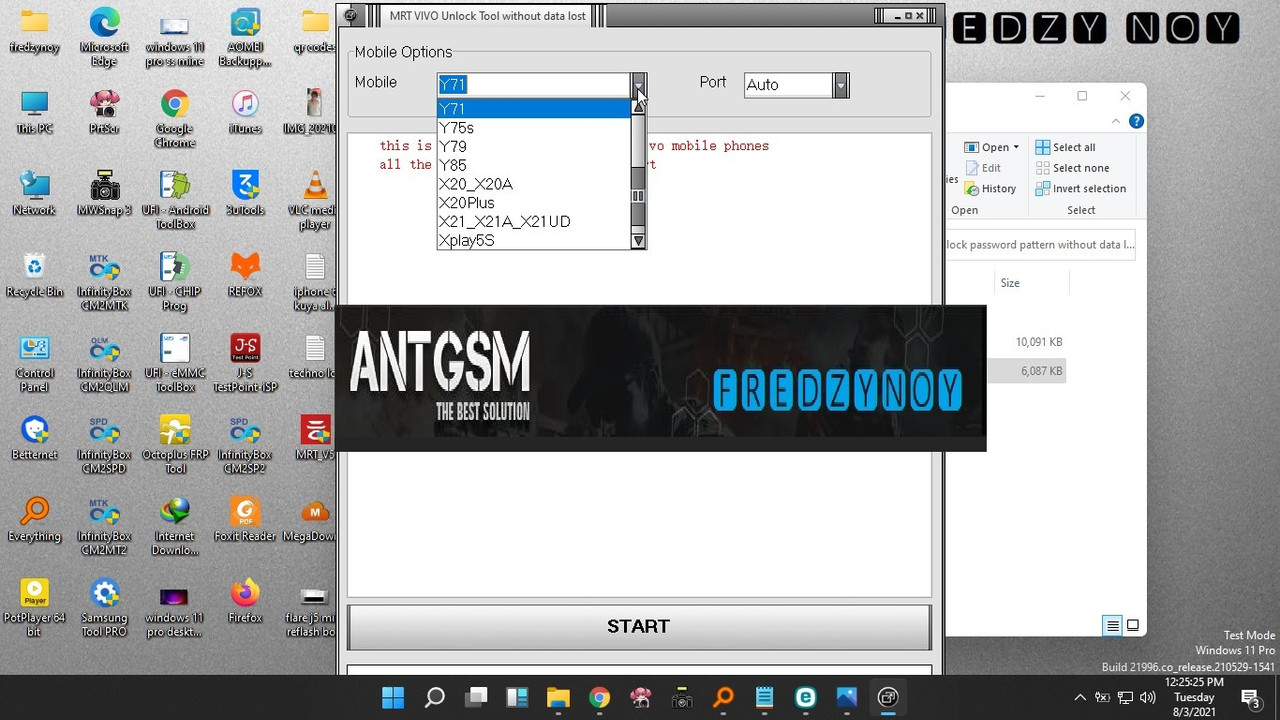1280x720 pixels.
Task: Click Invert selection in Explorer window
Action: point(1080,189)
